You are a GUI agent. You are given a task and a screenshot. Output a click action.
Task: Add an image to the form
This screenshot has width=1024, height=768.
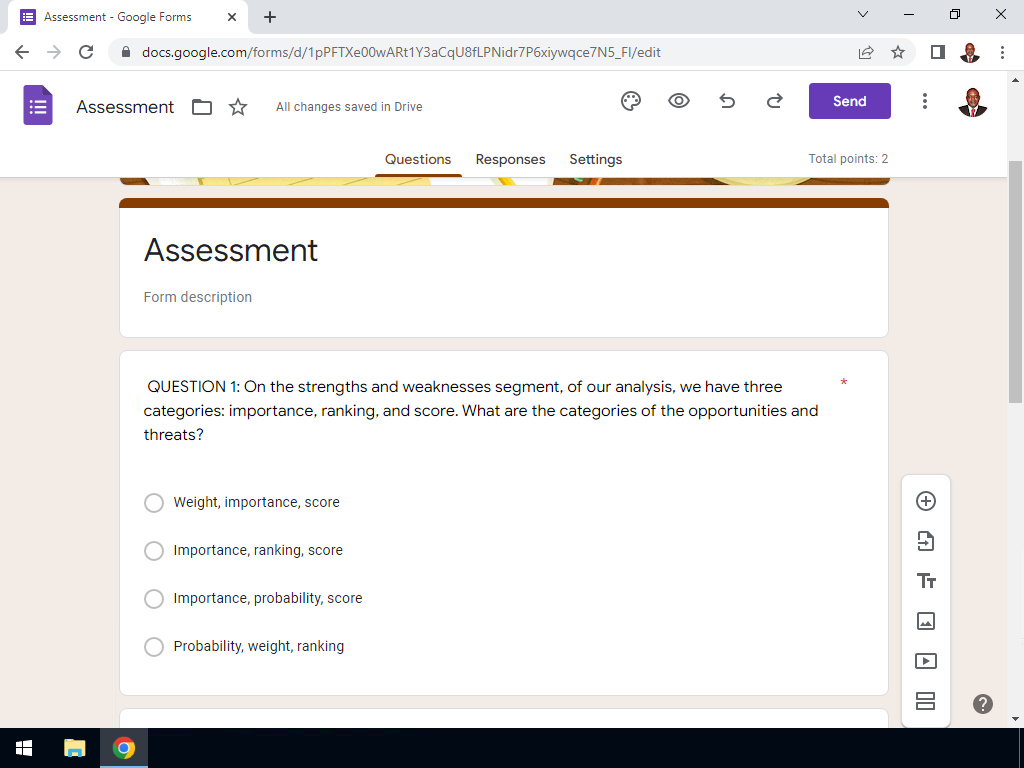pos(925,620)
